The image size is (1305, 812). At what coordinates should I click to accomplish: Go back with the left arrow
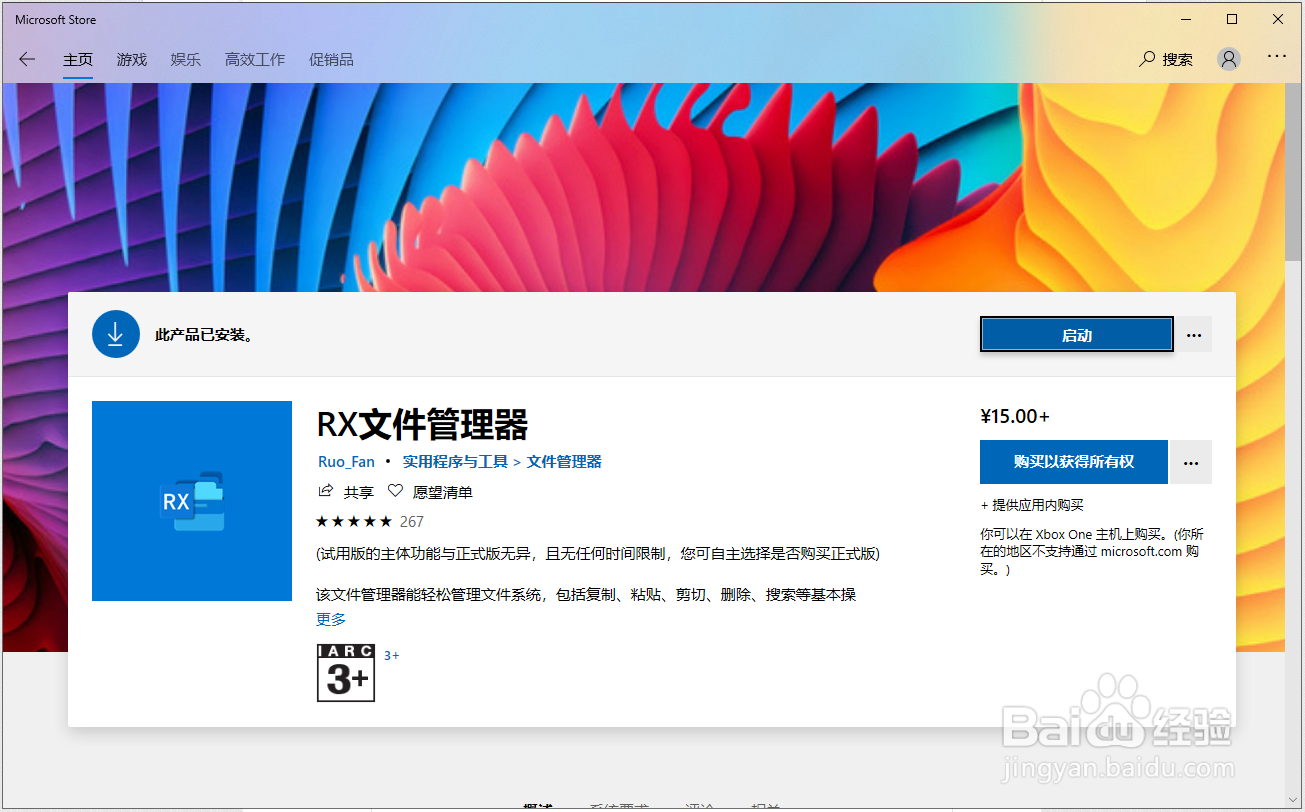(x=27, y=59)
